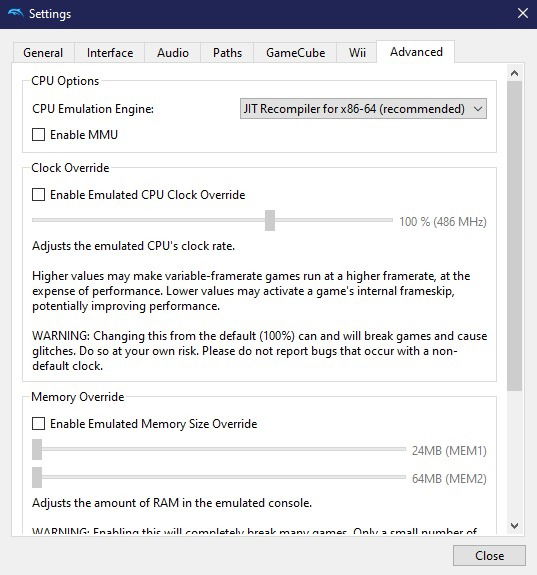Click the Dolphin logo icon in title bar
The image size is (537, 575).
(x=15, y=14)
